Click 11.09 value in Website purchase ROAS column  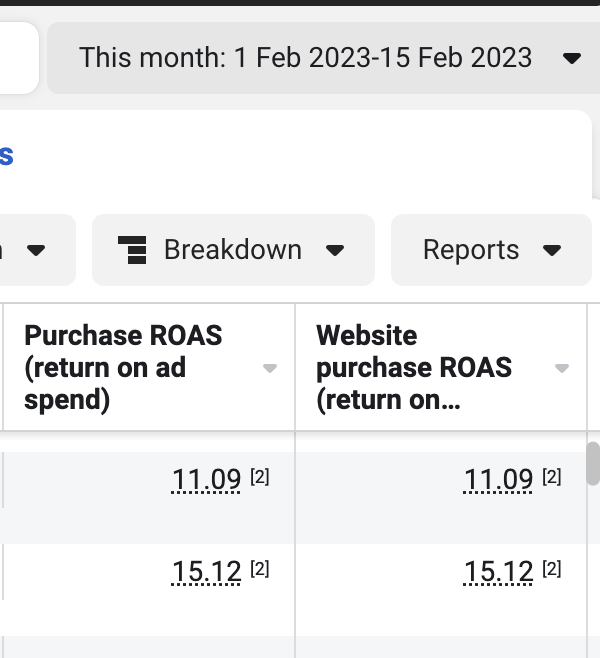click(x=498, y=479)
